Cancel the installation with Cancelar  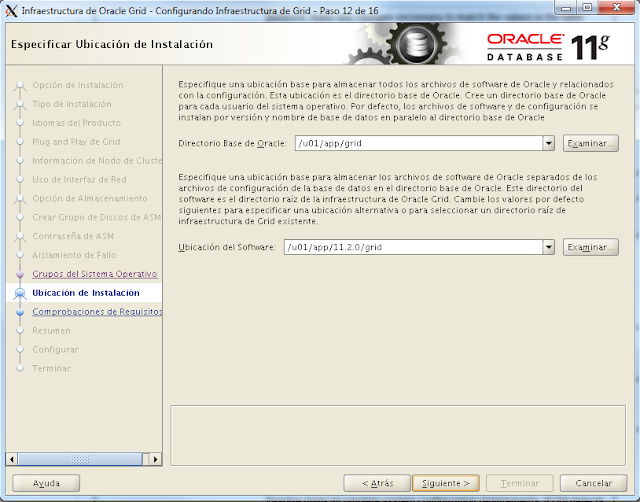tap(593, 483)
